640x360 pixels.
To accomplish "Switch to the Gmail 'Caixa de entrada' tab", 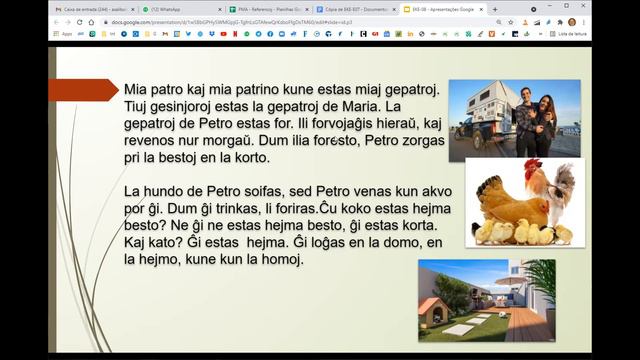I will (95, 9).
